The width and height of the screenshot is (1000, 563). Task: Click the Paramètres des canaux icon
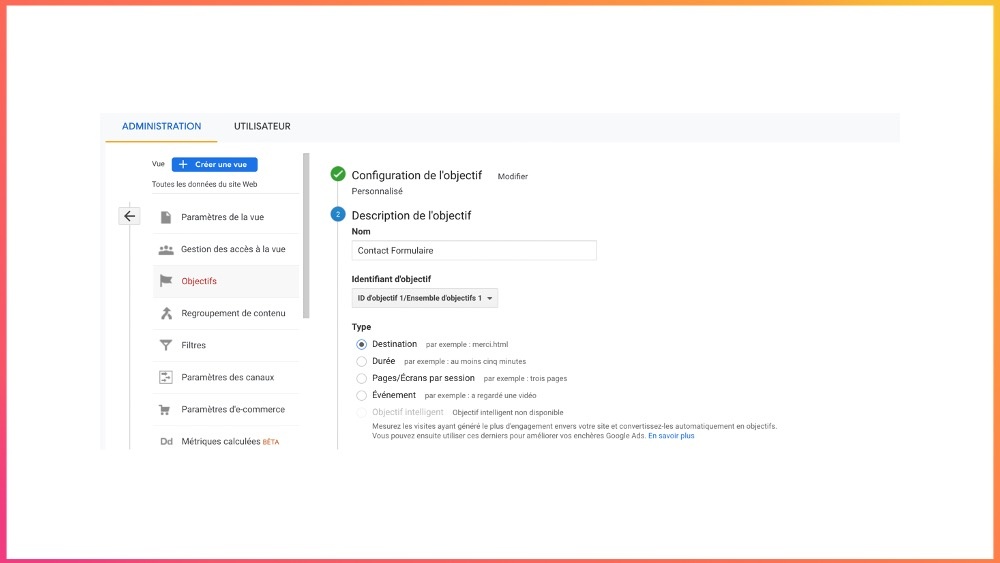point(166,377)
